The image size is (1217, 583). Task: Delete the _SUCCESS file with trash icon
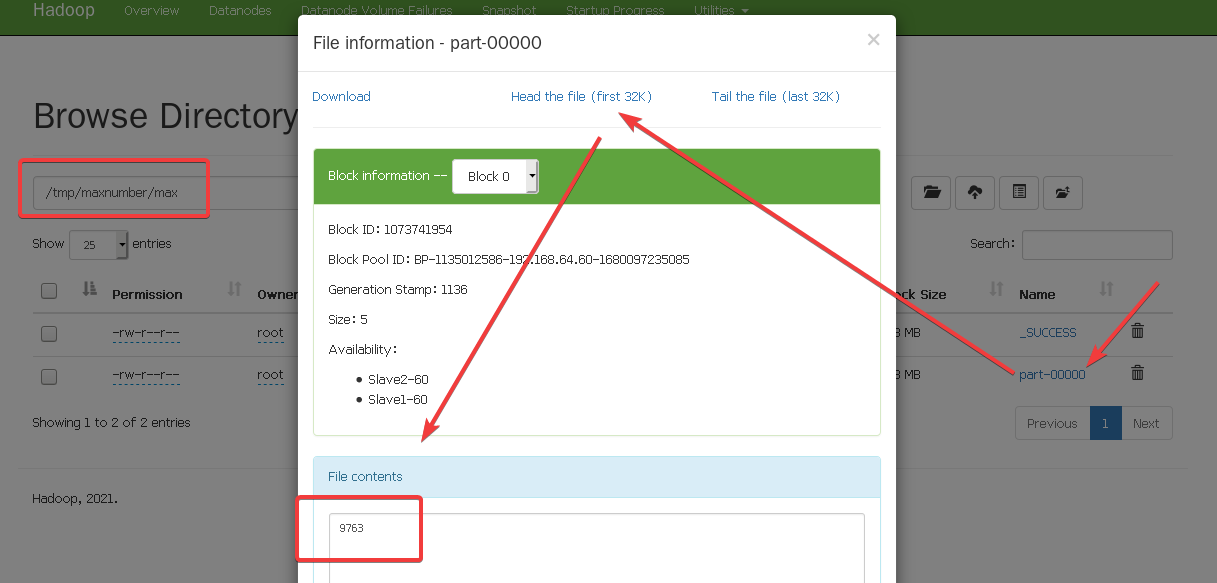(1137, 331)
